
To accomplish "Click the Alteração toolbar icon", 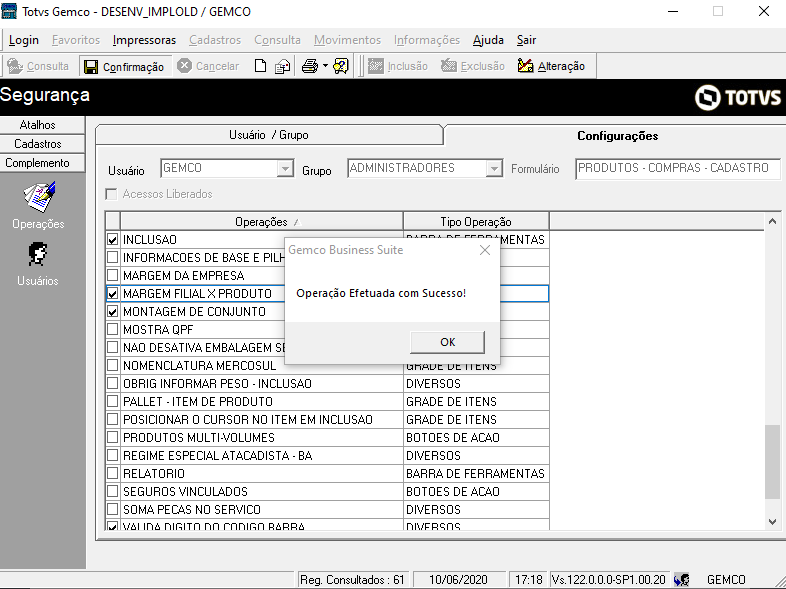I will pos(525,66).
